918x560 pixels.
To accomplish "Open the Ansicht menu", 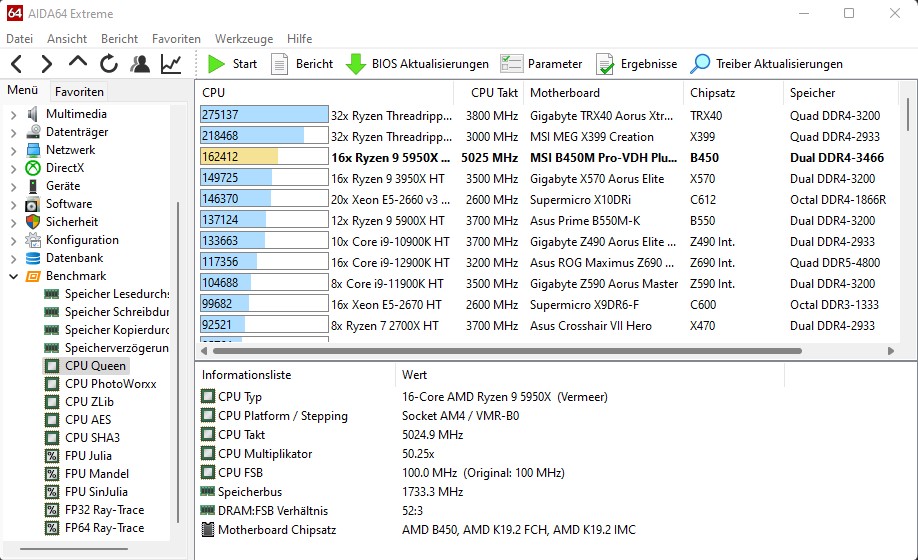I will (67, 39).
